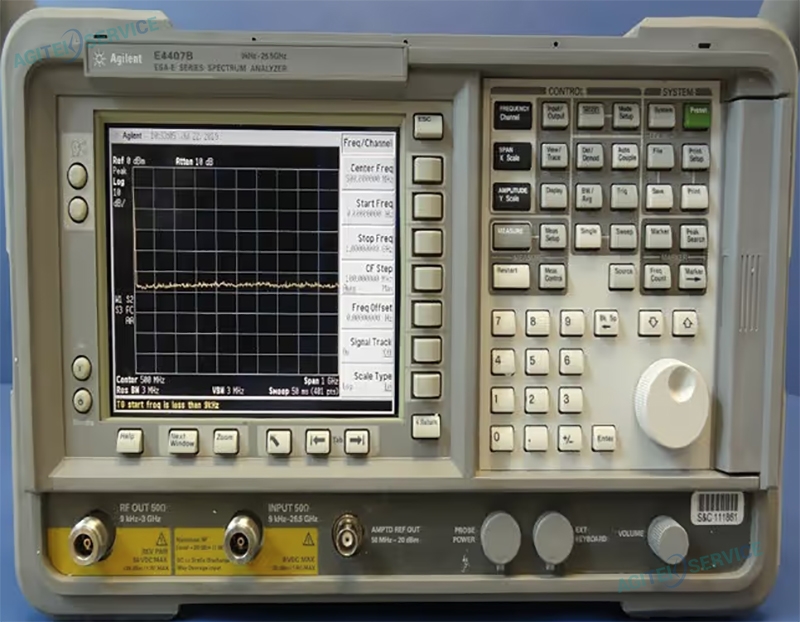Tap number key 4
Image resolution: width=800 pixels, height=622 pixels.
click(503, 361)
